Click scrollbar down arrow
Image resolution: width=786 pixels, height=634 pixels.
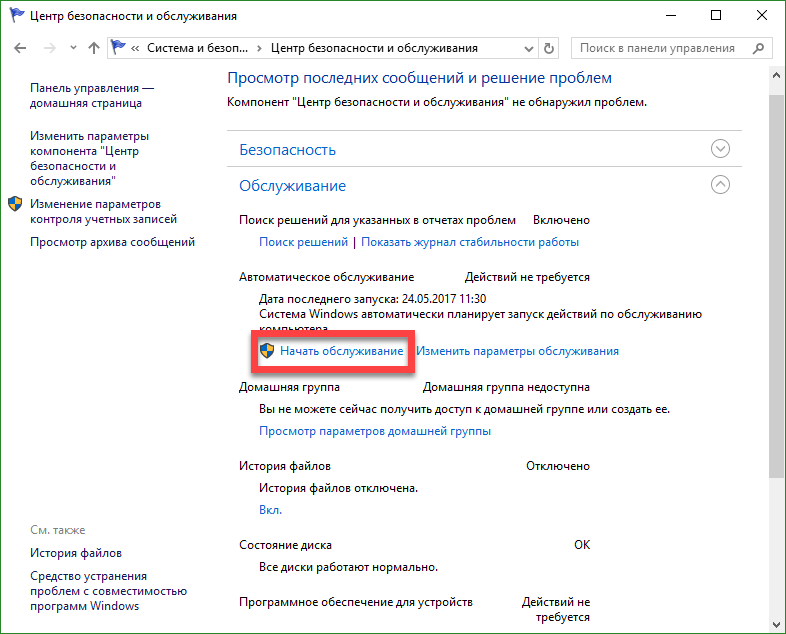click(x=776, y=625)
